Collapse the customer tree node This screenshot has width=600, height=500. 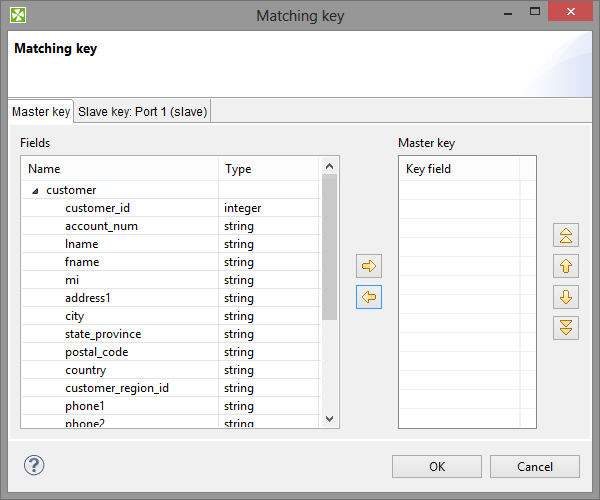click(x=35, y=190)
